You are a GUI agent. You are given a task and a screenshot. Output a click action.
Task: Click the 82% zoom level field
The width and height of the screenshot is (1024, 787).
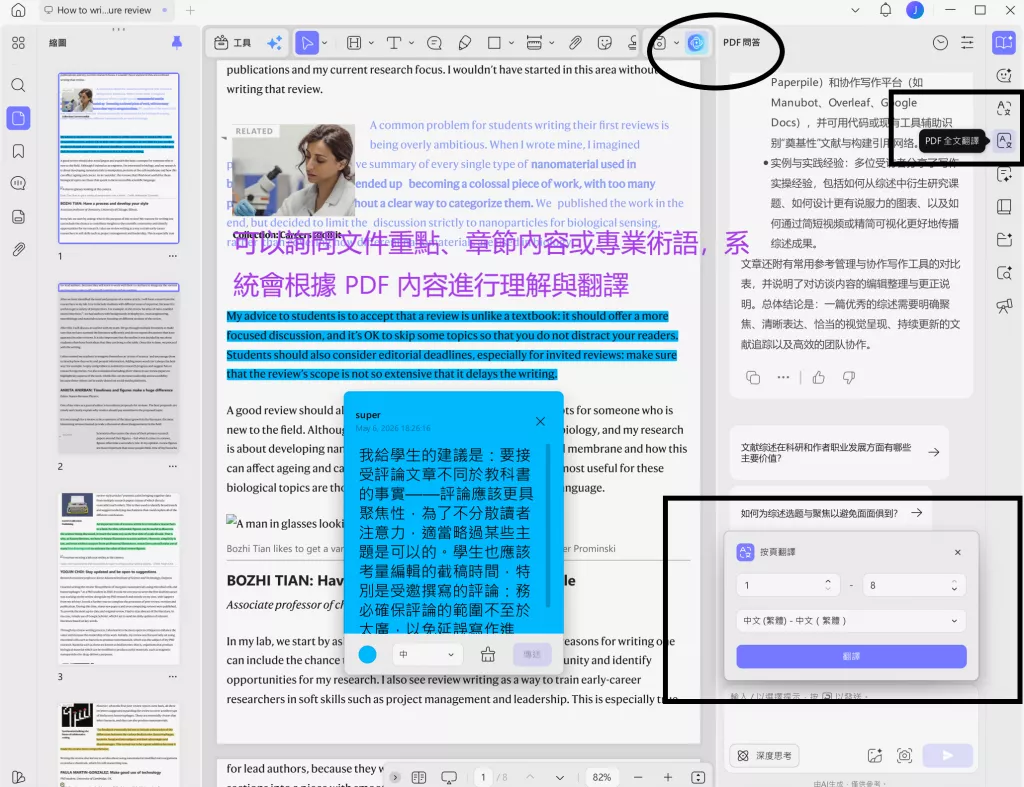pyautogui.click(x=601, y=777)
